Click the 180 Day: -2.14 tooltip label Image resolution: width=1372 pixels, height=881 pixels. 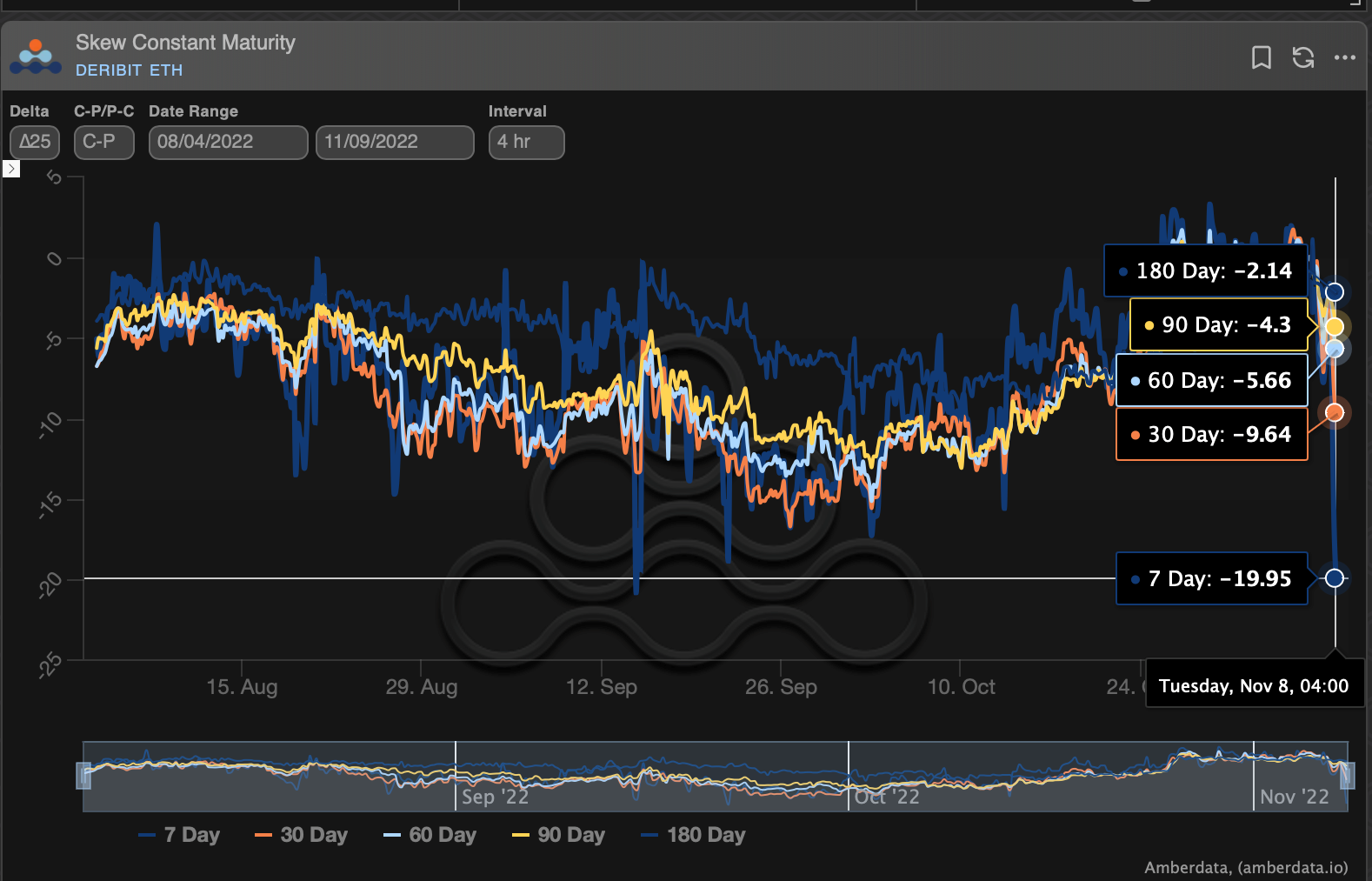[1206, 270]
